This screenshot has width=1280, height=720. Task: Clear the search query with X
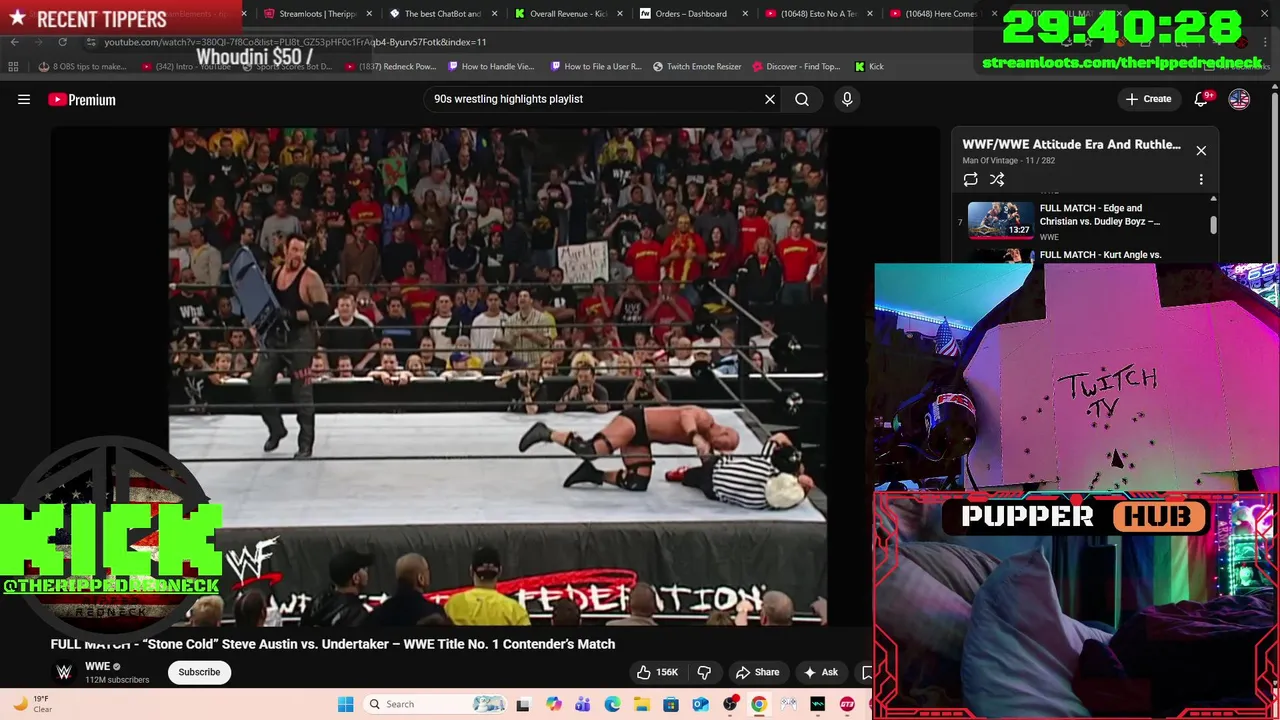(770, 99)
